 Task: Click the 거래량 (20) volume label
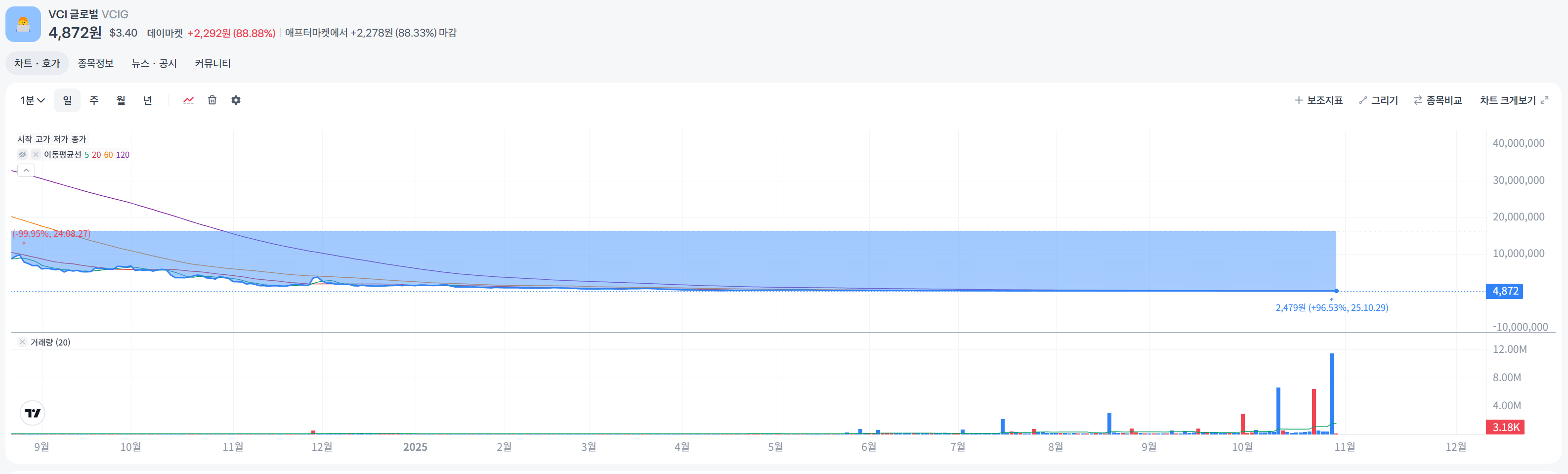click(50, 343)
